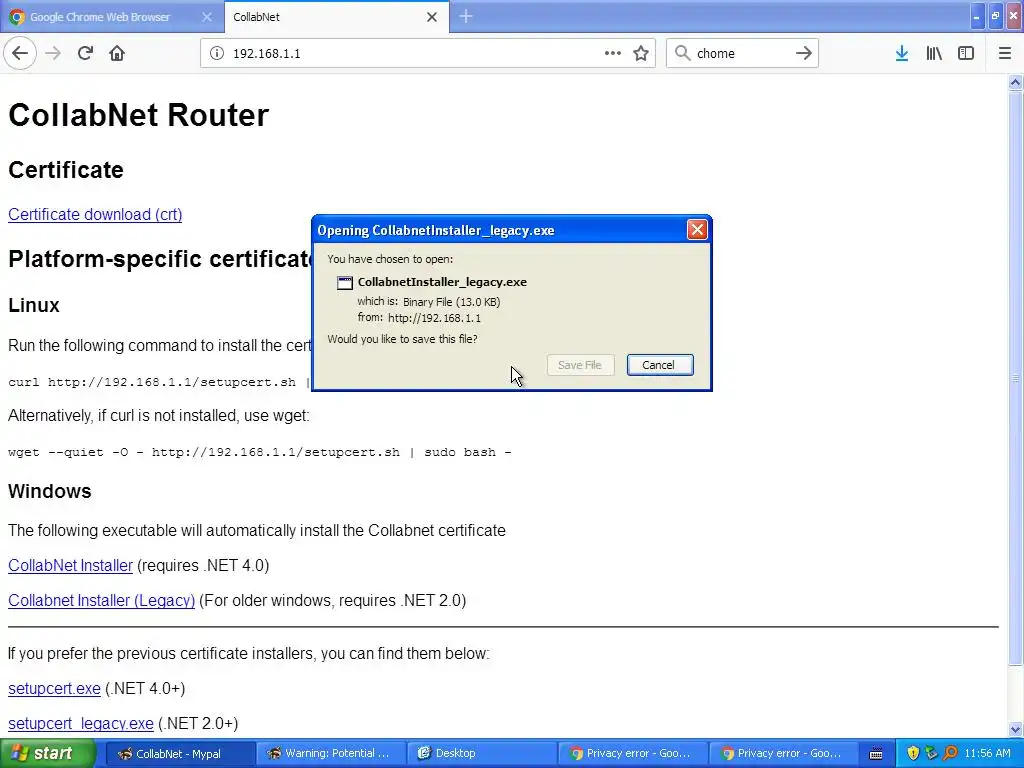
Task: Click the page scrollbar up arrow
Action: (x=1015, y=82)
